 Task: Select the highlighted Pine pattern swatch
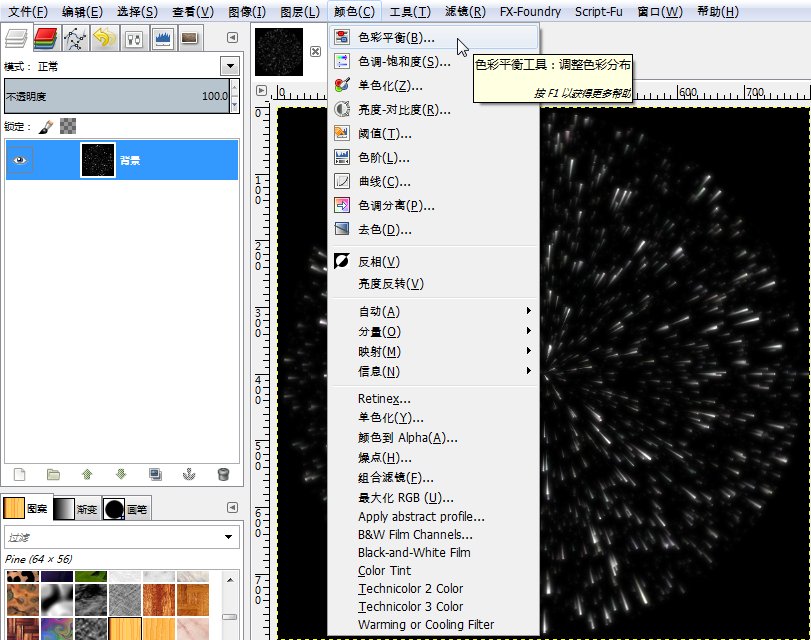[125, 629]
